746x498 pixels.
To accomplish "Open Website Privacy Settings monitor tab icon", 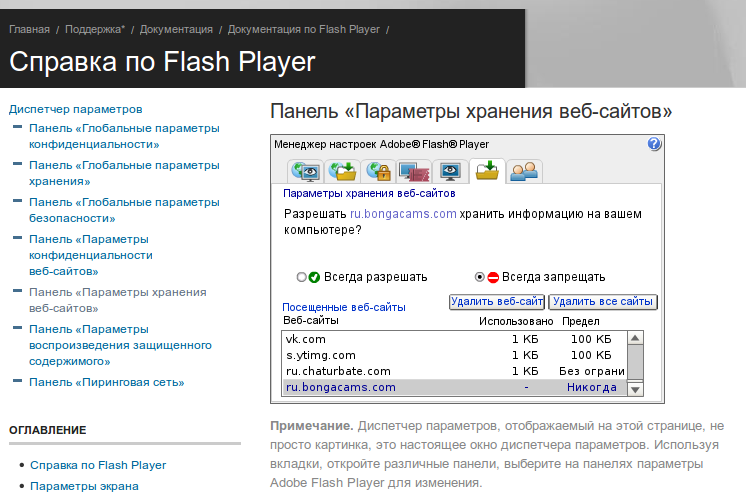I will pos(450,172).
